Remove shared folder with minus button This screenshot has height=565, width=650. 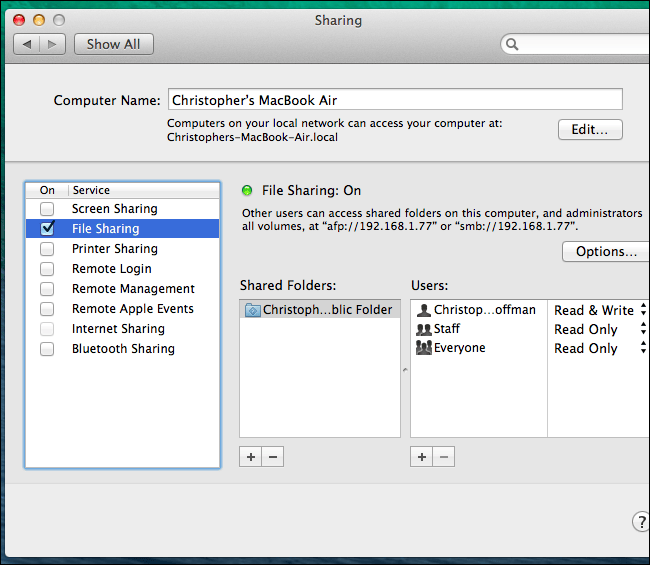tap(272, 457)
